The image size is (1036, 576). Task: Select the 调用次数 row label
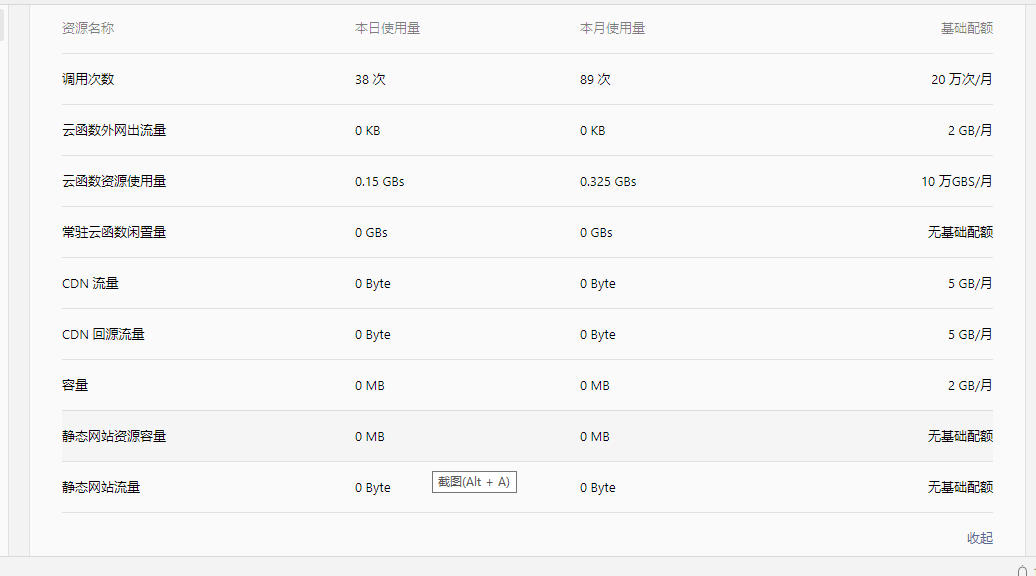88,79
